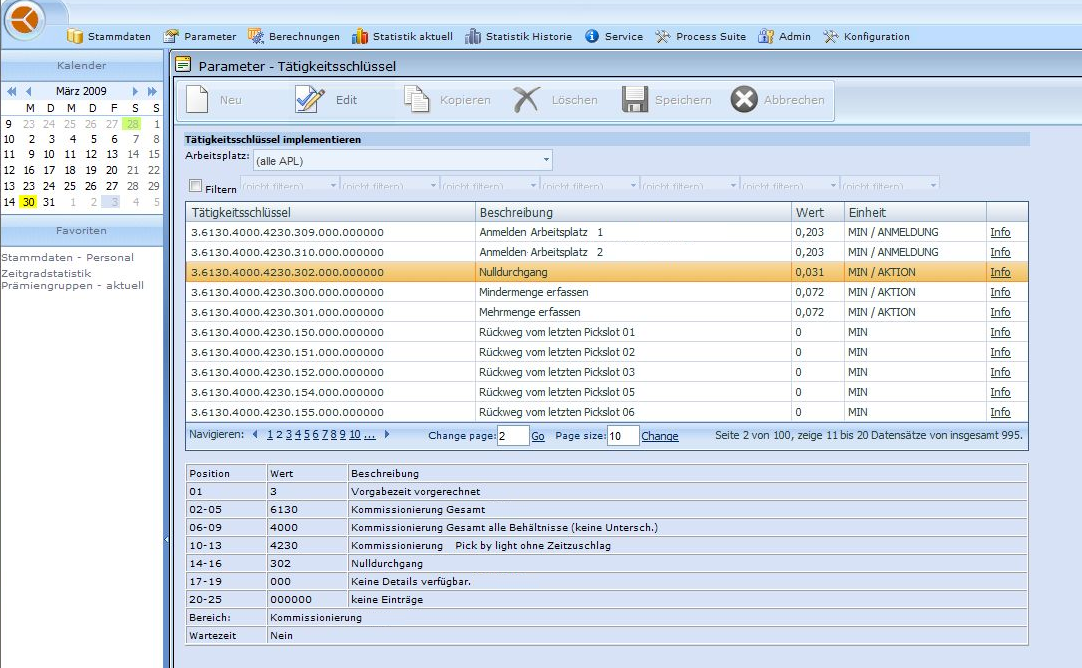Click the Go link for page change
Viewport: 1082px width, 668px height.
[538, 436]
